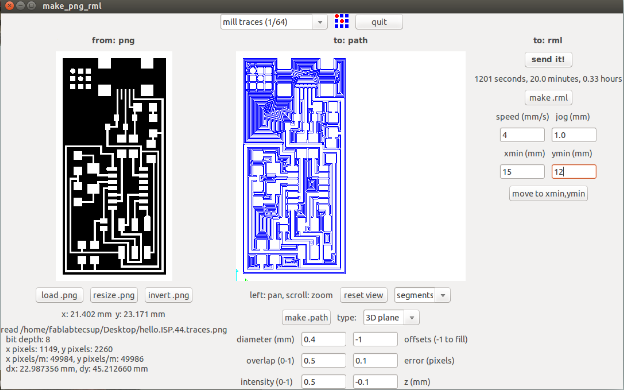This screenshot has height=390, width=624.
Task: Focus the error (pixels) field
Action: click(x=375, y=361)
